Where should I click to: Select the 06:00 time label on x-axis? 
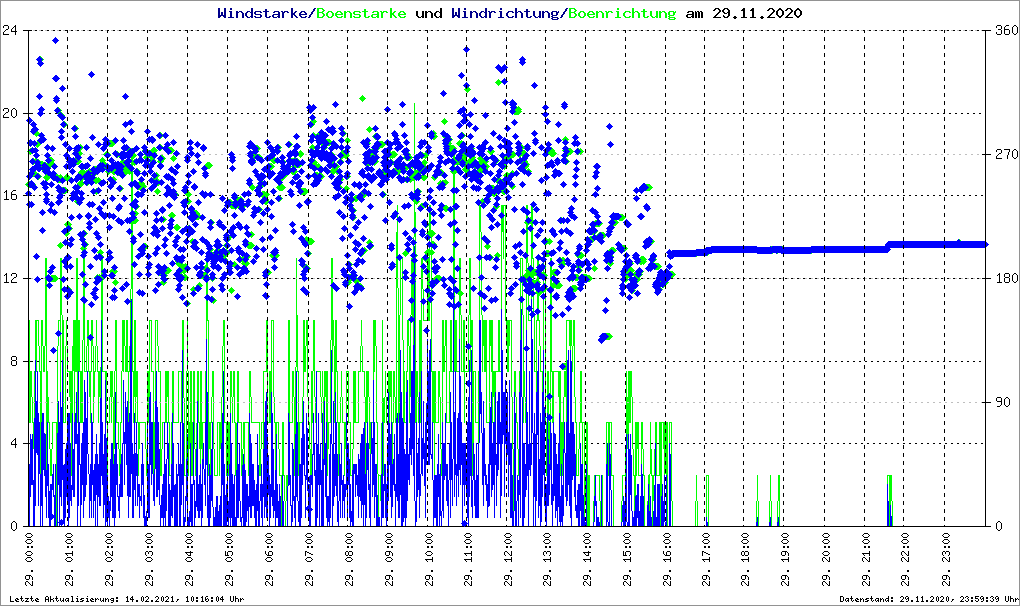[269, 560]
